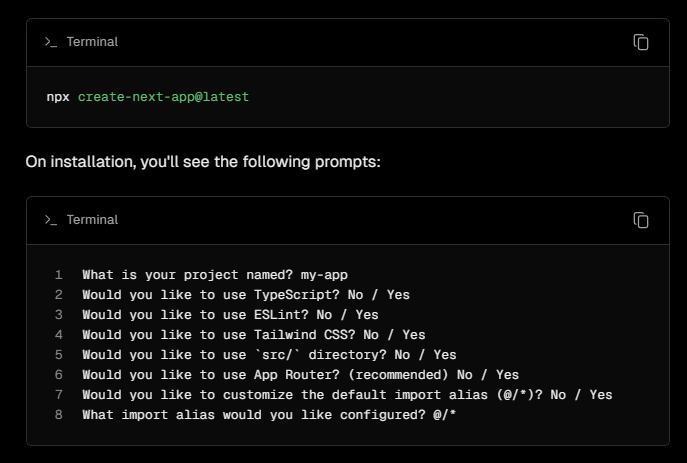Click the App Router (recommended) prompt line
687x463 pixels.
[x=300, y=375]
